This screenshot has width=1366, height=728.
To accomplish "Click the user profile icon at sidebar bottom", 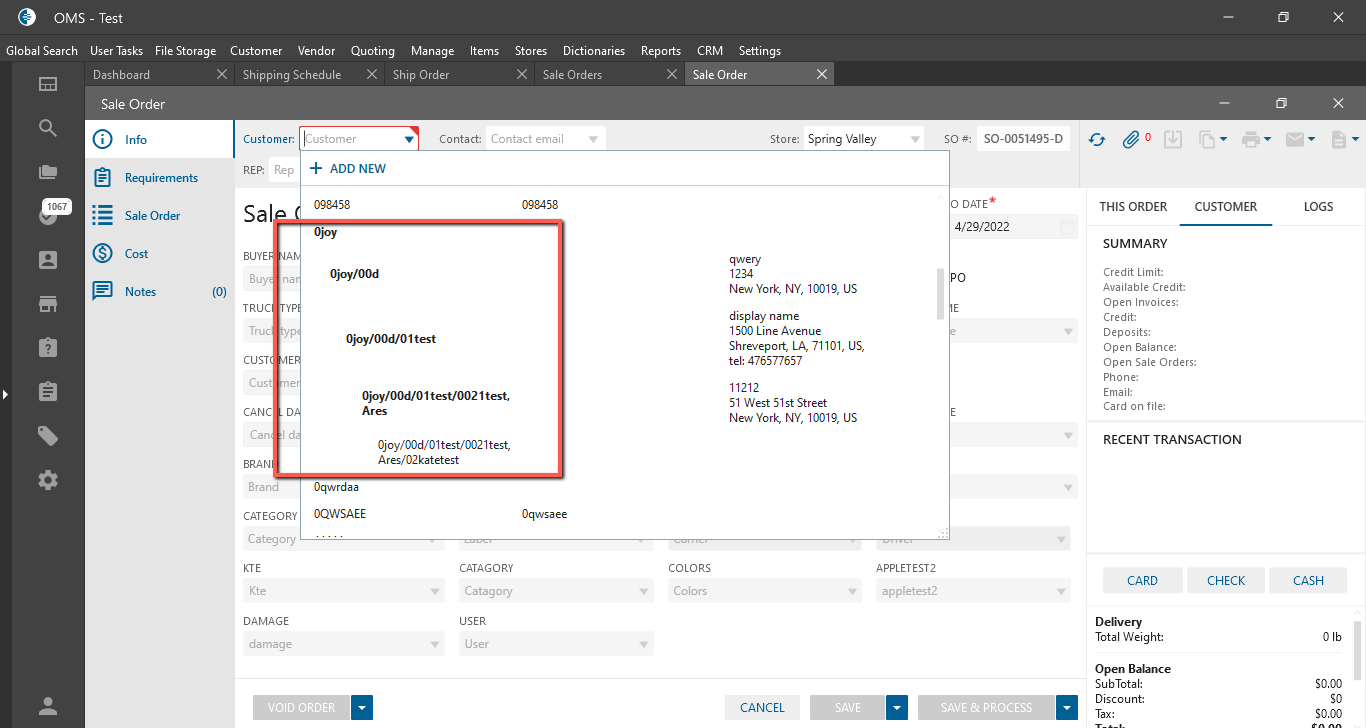I will (x=47, y=705).
